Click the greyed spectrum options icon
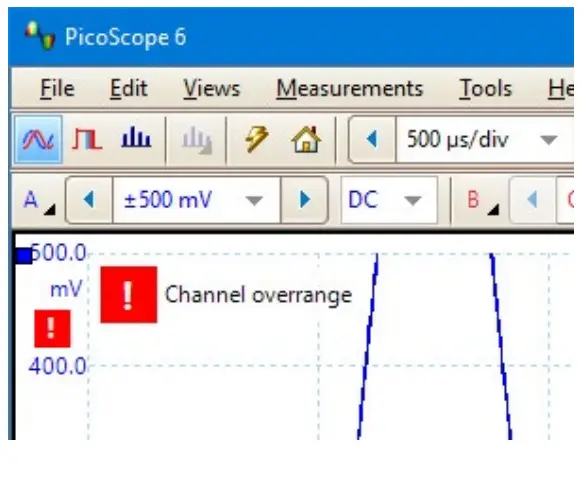The image size is (585, 478). point(197,140)
